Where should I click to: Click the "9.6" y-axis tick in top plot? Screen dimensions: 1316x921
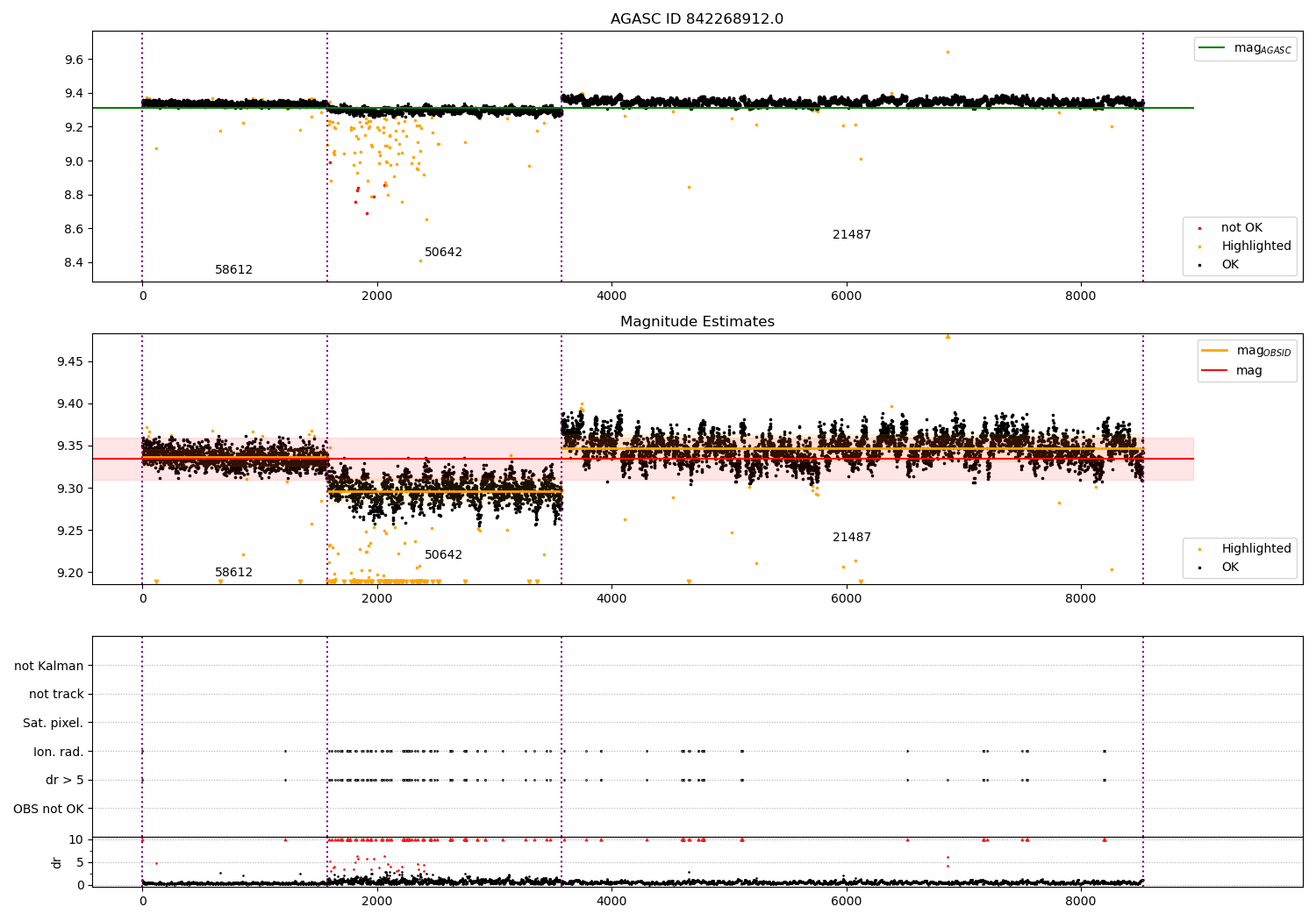(74, 60)
